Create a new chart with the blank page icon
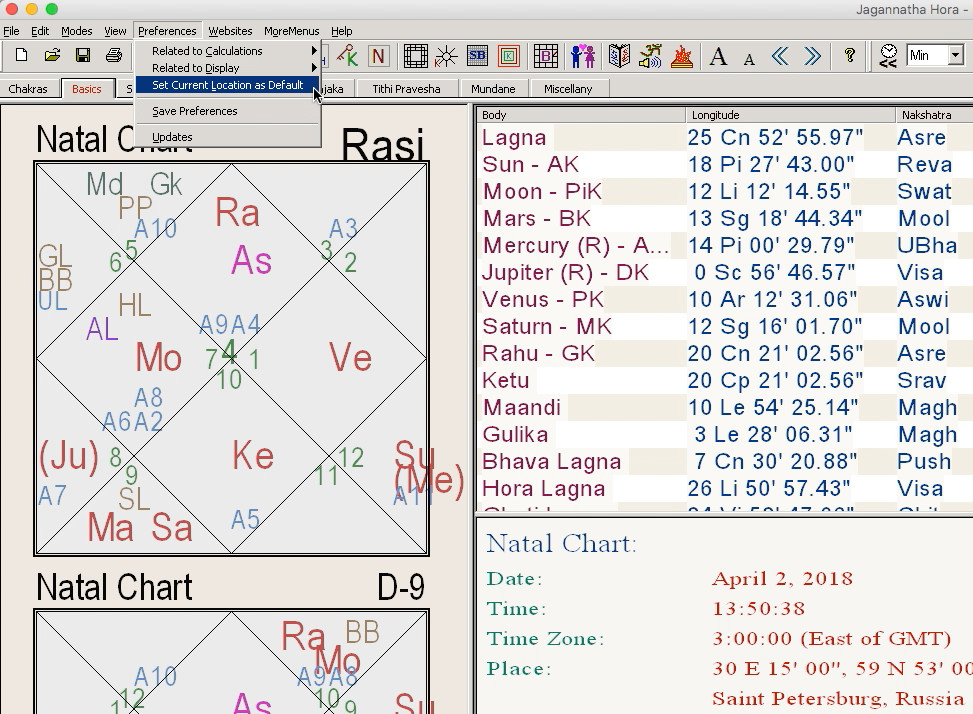The width and height of the screenshot is (973, 714). (21, 56)
